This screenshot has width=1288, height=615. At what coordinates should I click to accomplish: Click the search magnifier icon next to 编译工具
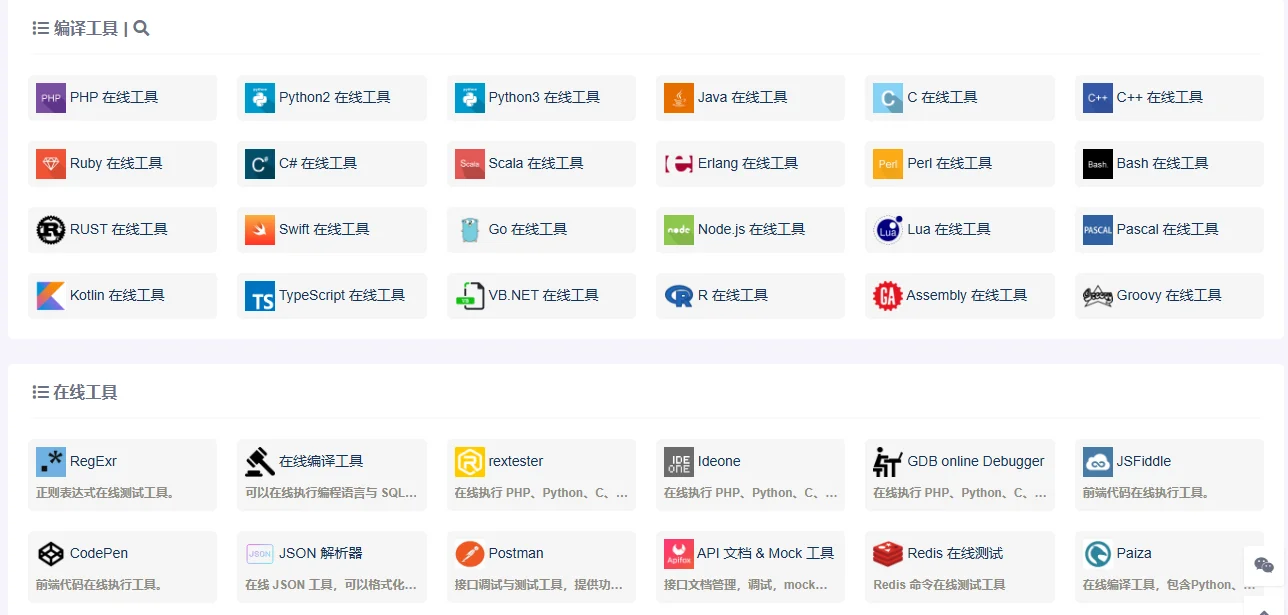[x=141, y=28]
